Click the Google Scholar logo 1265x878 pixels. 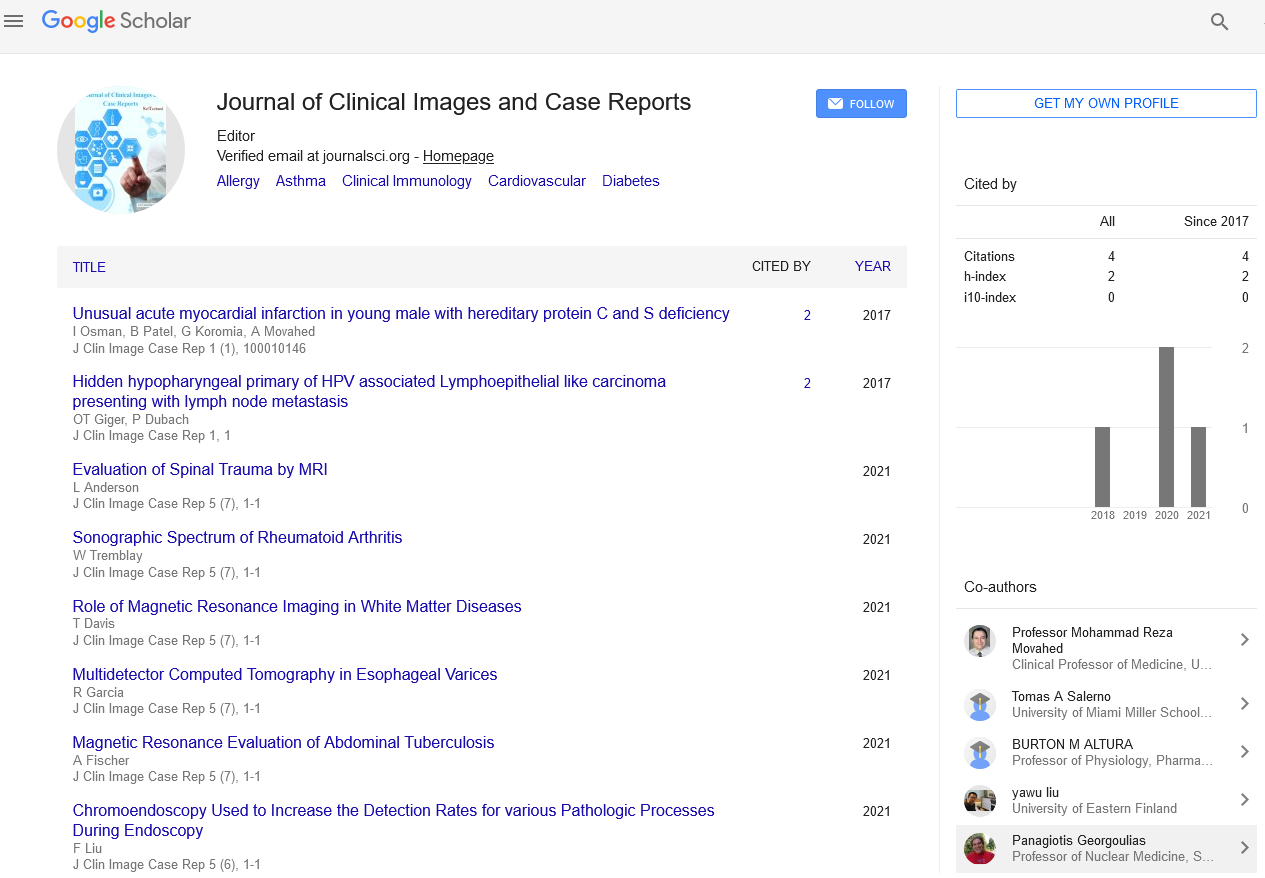click(116, 21)
